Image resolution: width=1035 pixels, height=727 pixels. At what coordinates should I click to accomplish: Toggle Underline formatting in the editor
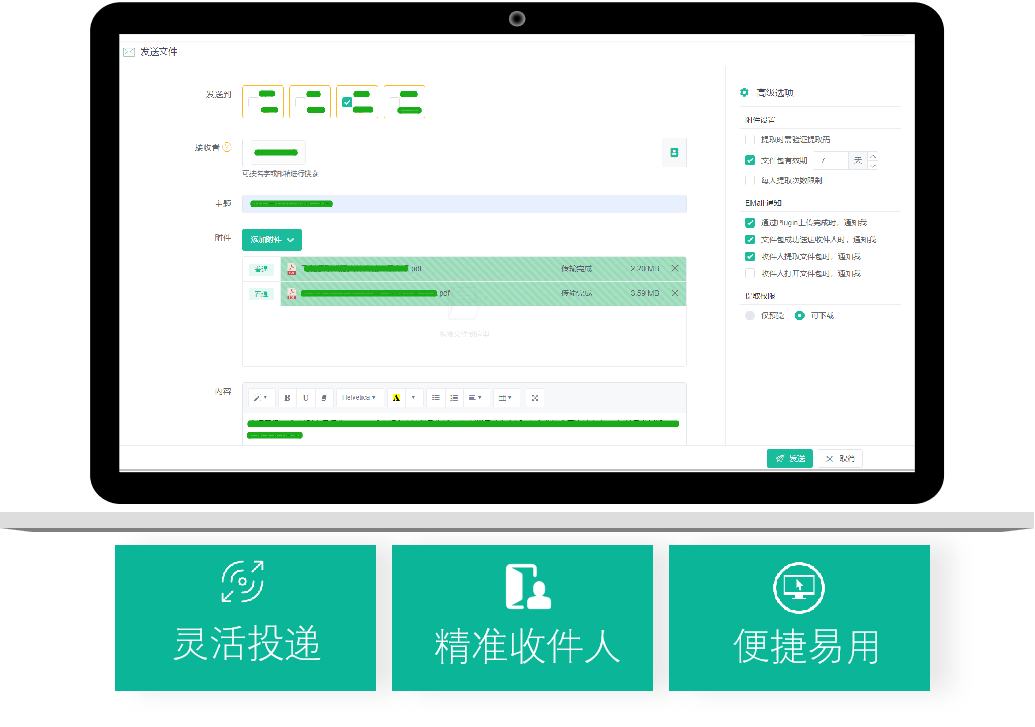coord(306,397)
